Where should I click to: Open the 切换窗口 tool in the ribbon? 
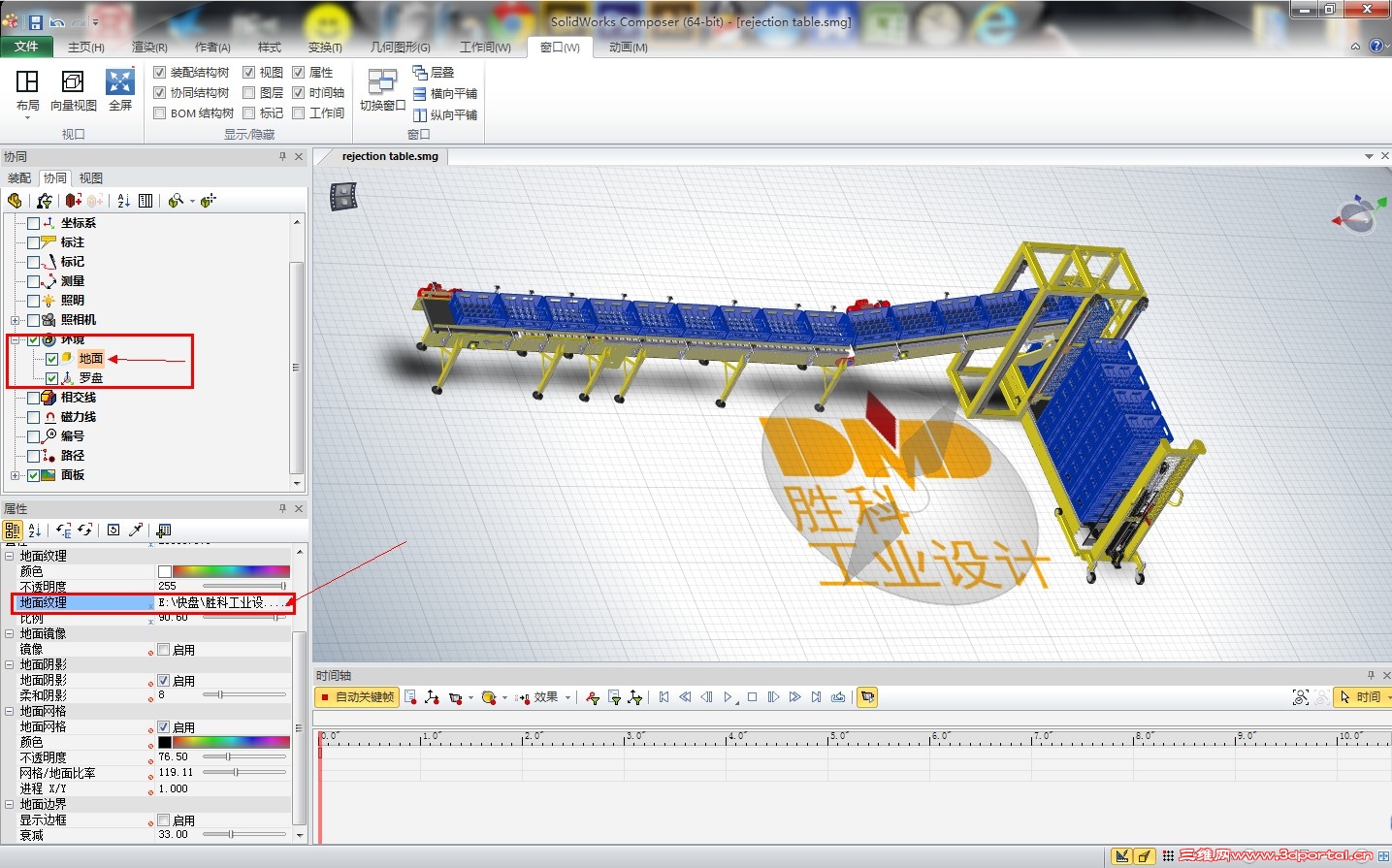[381, 92]
